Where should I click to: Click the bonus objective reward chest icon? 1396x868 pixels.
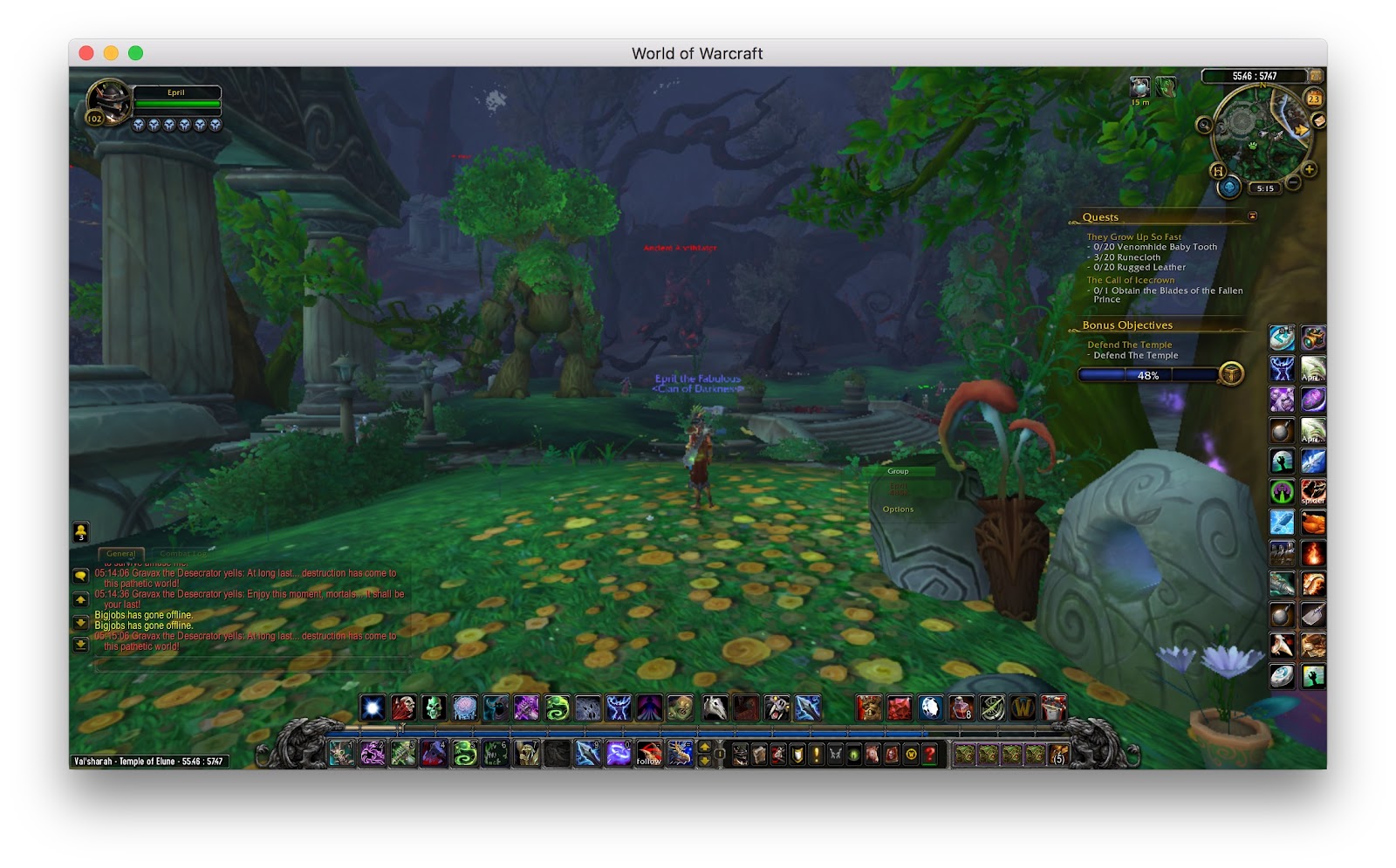(1230, 374)
